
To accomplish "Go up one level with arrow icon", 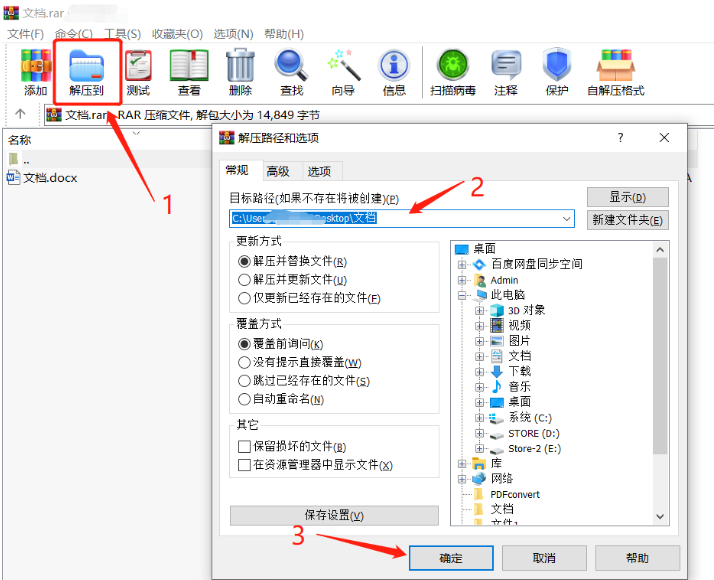I will click(x=20, y=114).
